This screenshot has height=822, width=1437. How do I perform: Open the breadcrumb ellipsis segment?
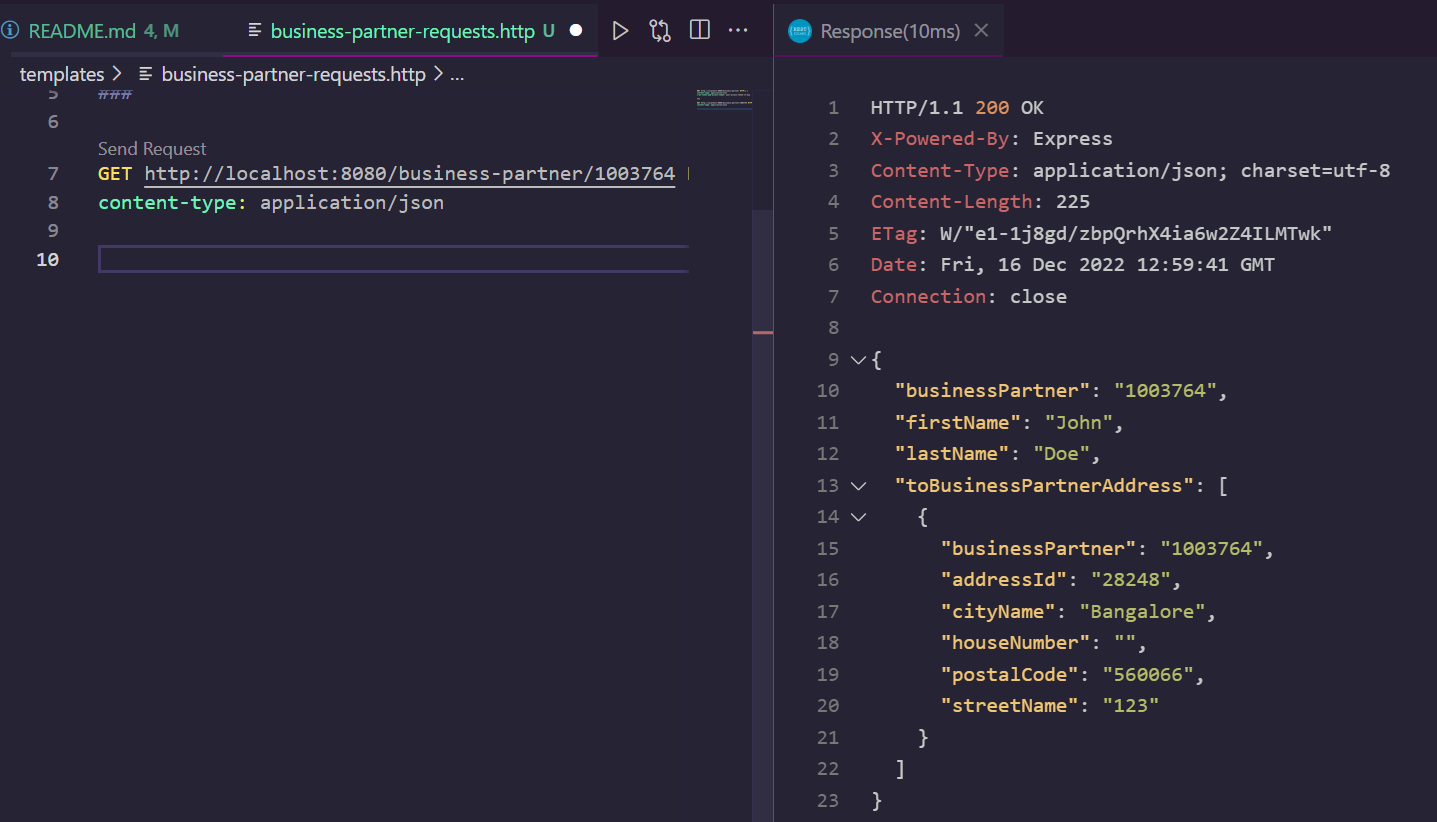(x=457, y=75)
